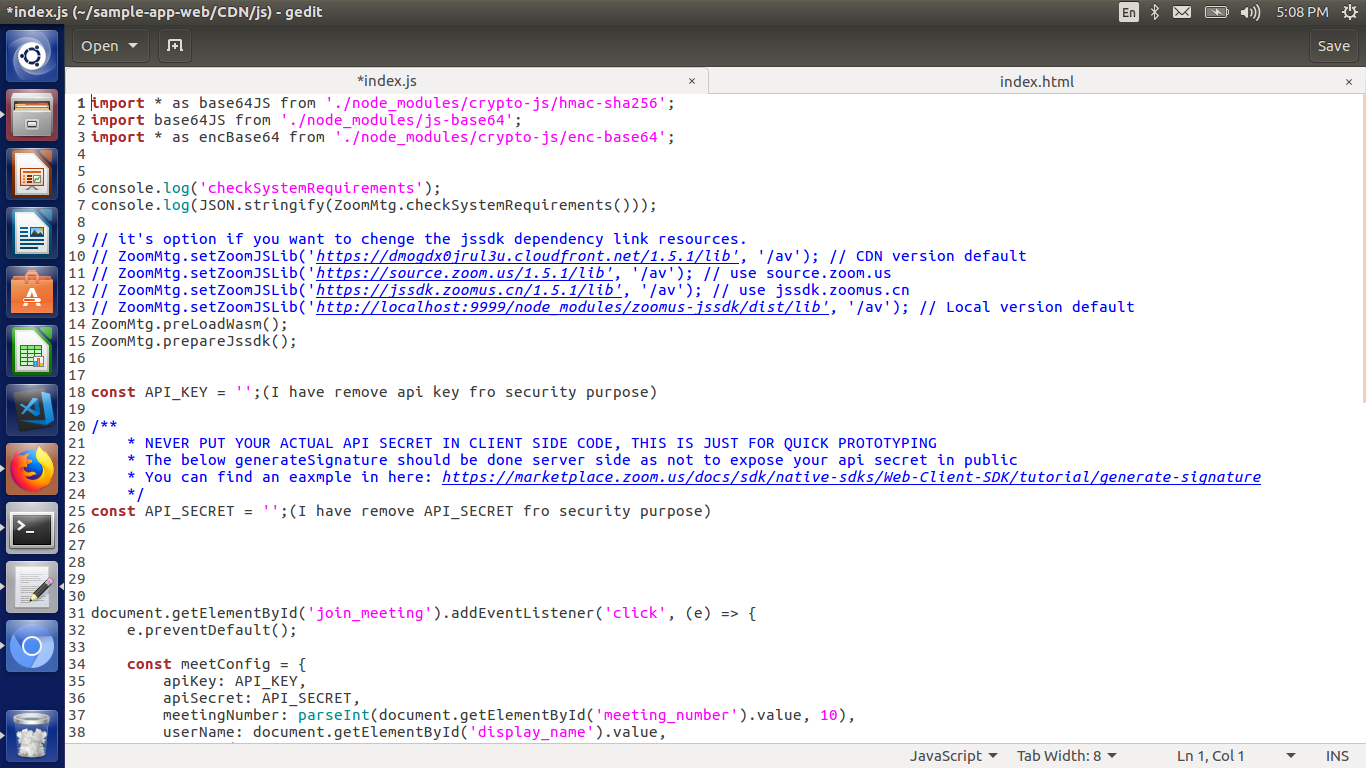Place cursor on 'ZoomMtg.prepareJssdk();' line
This screenshot has height=768, width=1366.
coord(194,341)
